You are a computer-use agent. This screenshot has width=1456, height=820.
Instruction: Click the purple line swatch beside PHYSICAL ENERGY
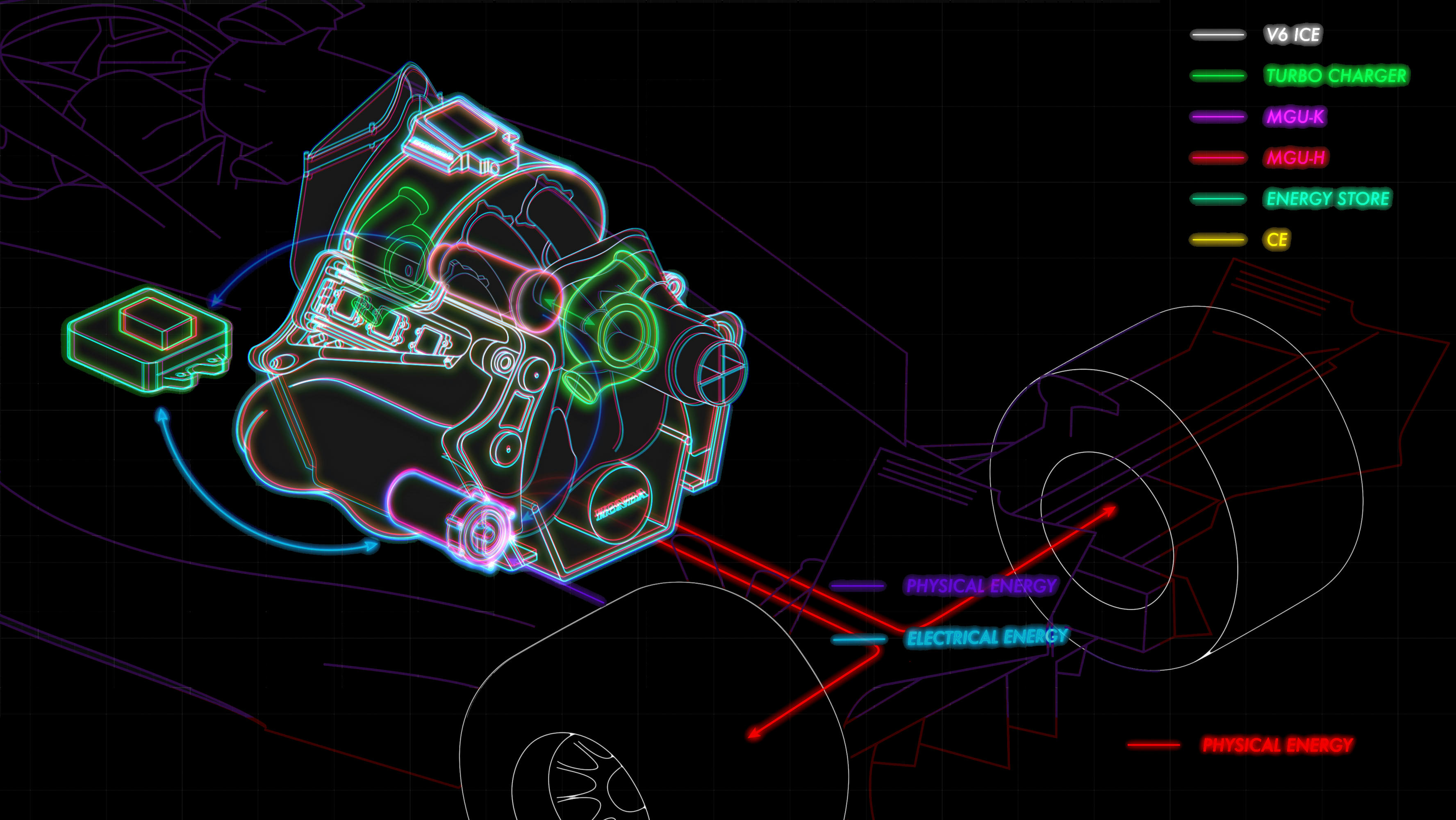[858, 586]
